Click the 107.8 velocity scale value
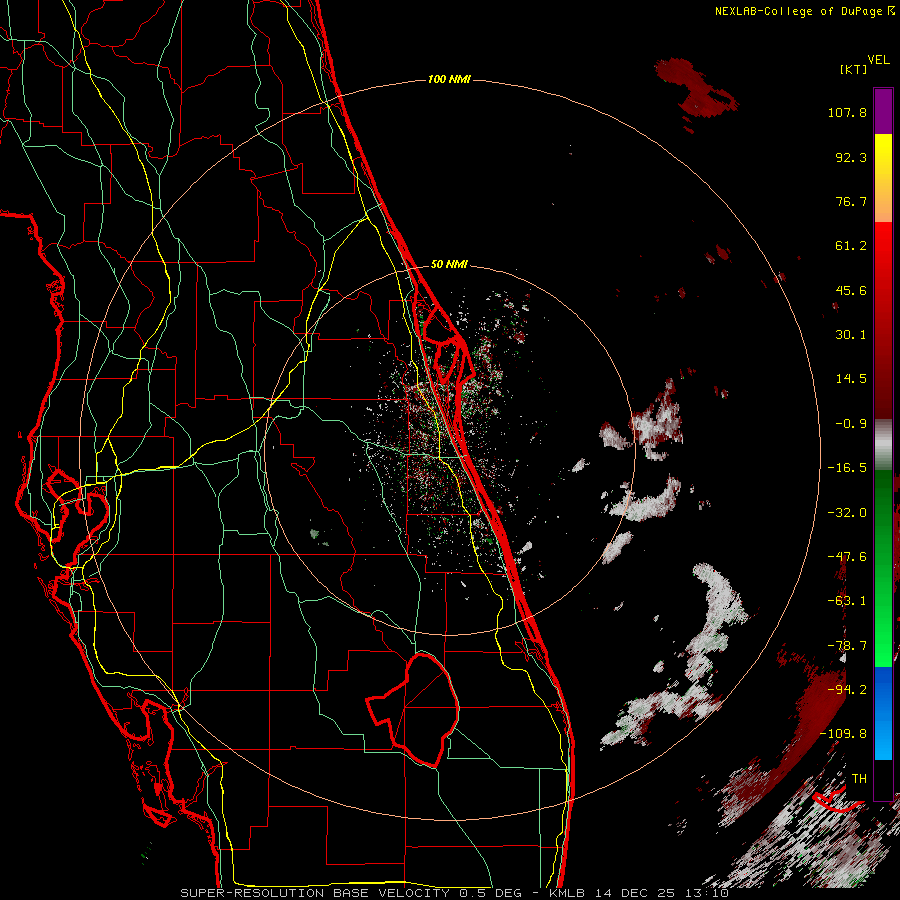The width and height of the screenshot is (900, 900). coord(847,112)
